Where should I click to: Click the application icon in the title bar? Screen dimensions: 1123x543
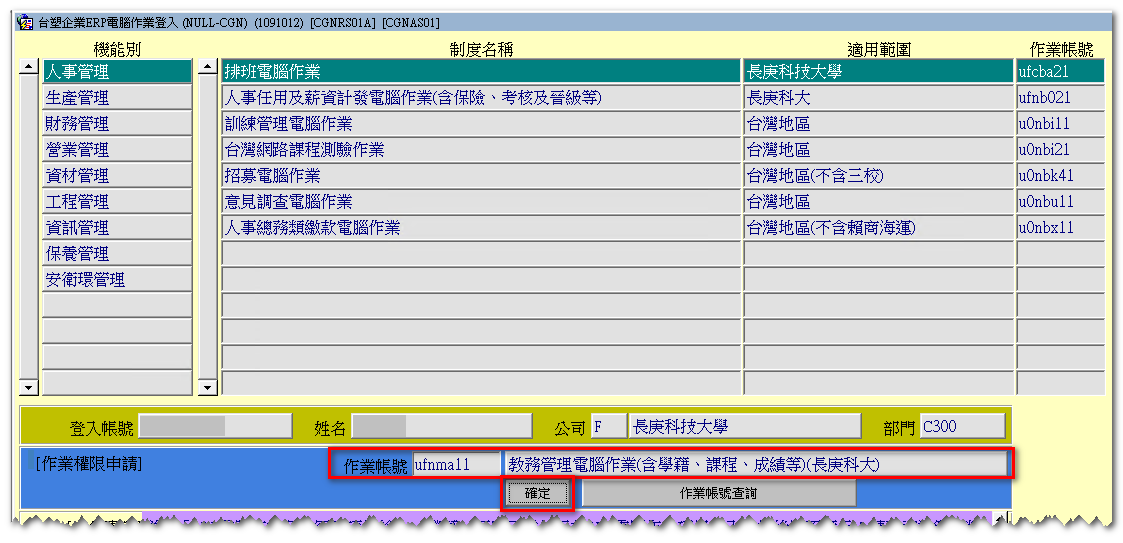[x=24, y=22]
